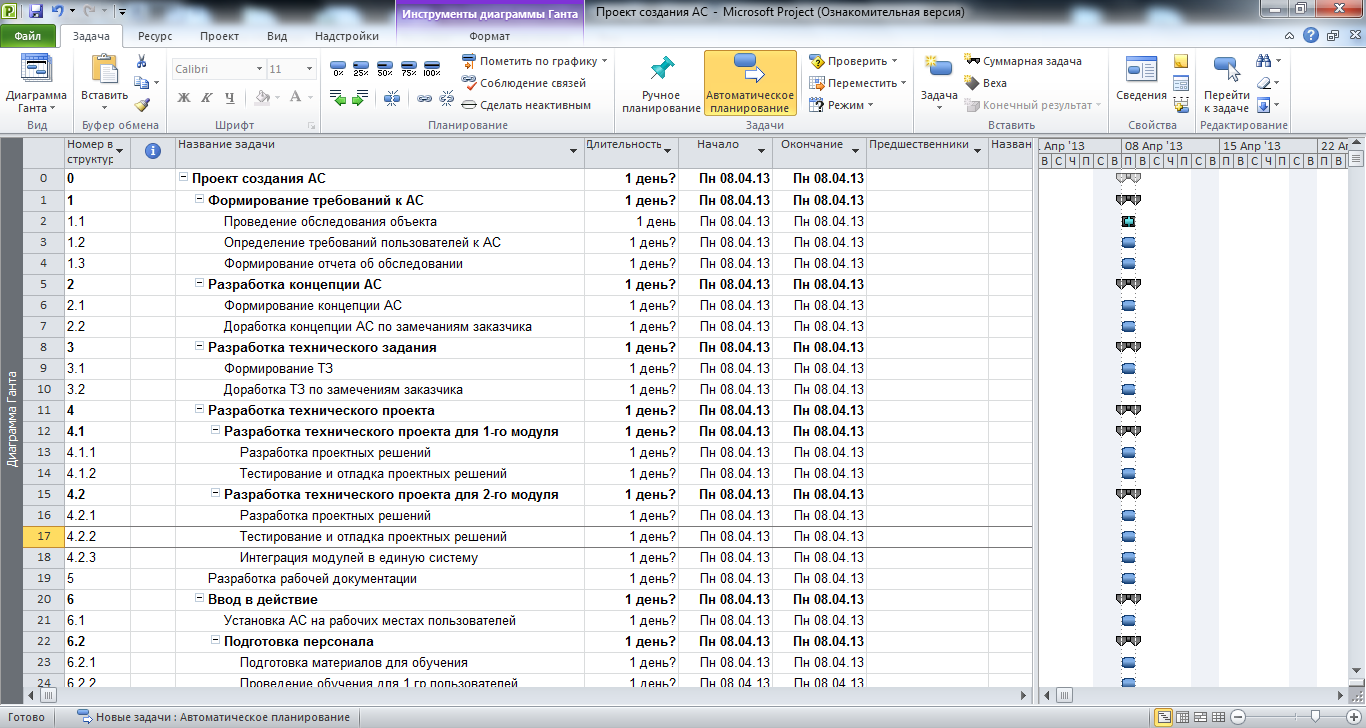
Task: Open the font size 11 dropdown
Action: tap(310, 69)
